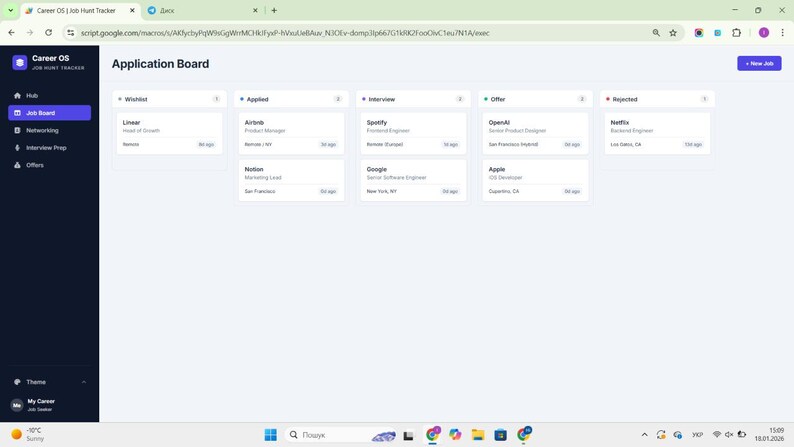Screen dimensions: 794x447
Task: Open the Networking menu item
Action: click(50, 130)
